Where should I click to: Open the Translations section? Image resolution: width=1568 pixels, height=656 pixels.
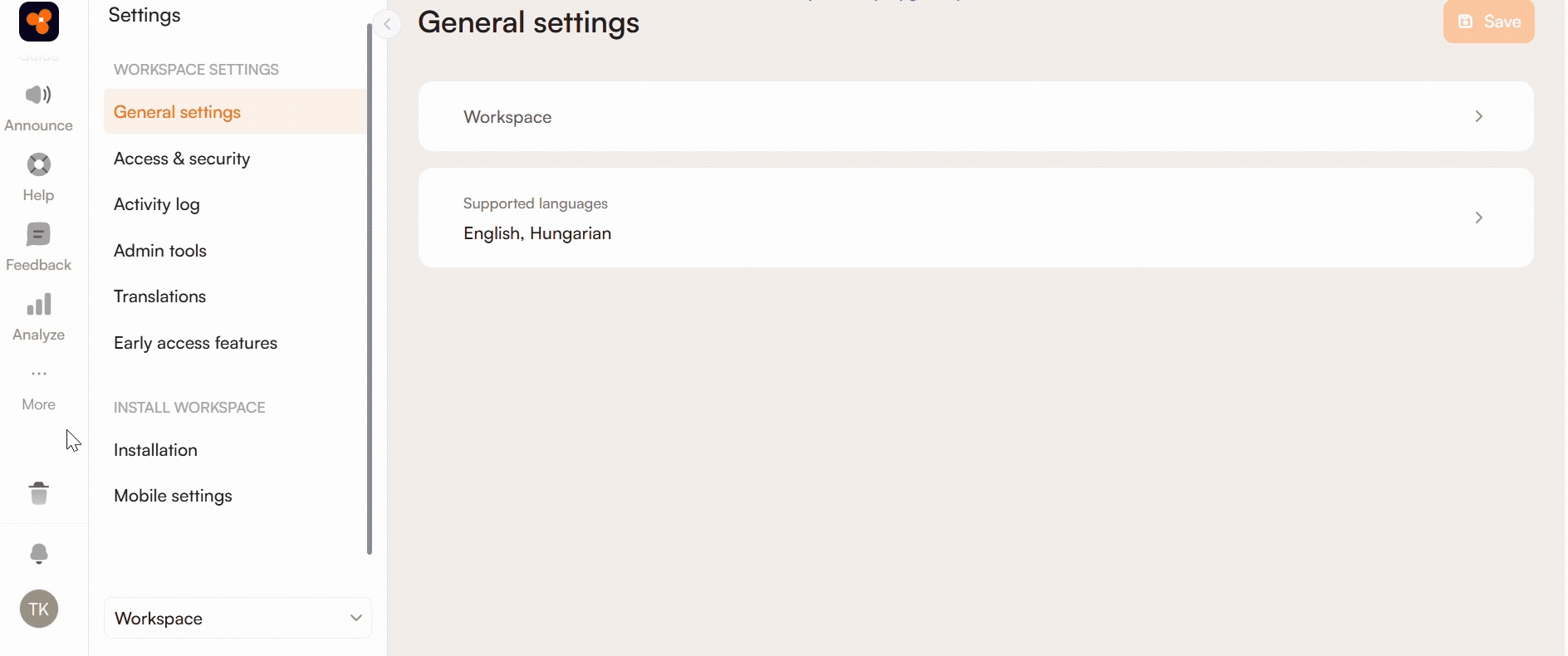[x=159, y=296]
